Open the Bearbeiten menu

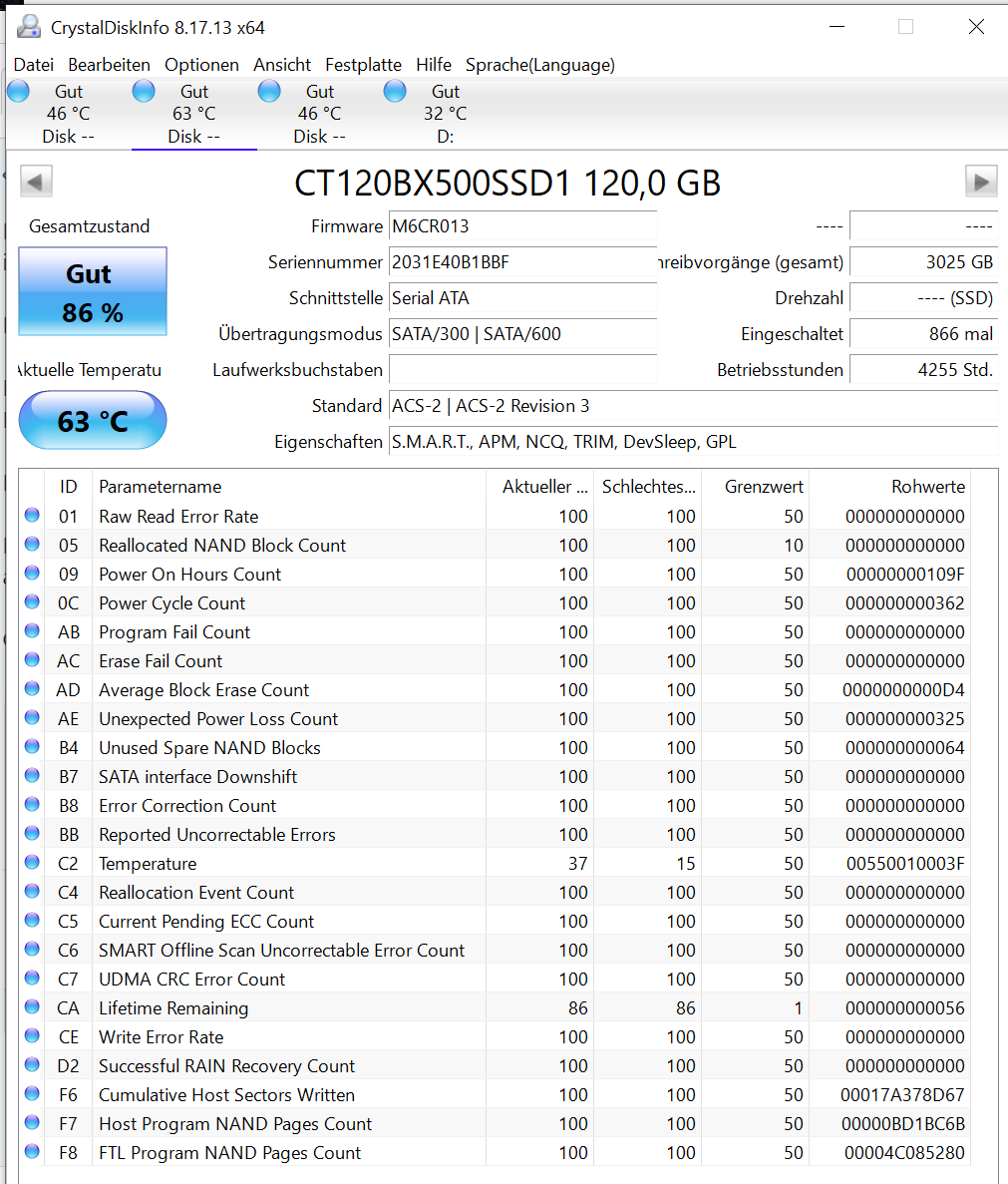point(109,65)
